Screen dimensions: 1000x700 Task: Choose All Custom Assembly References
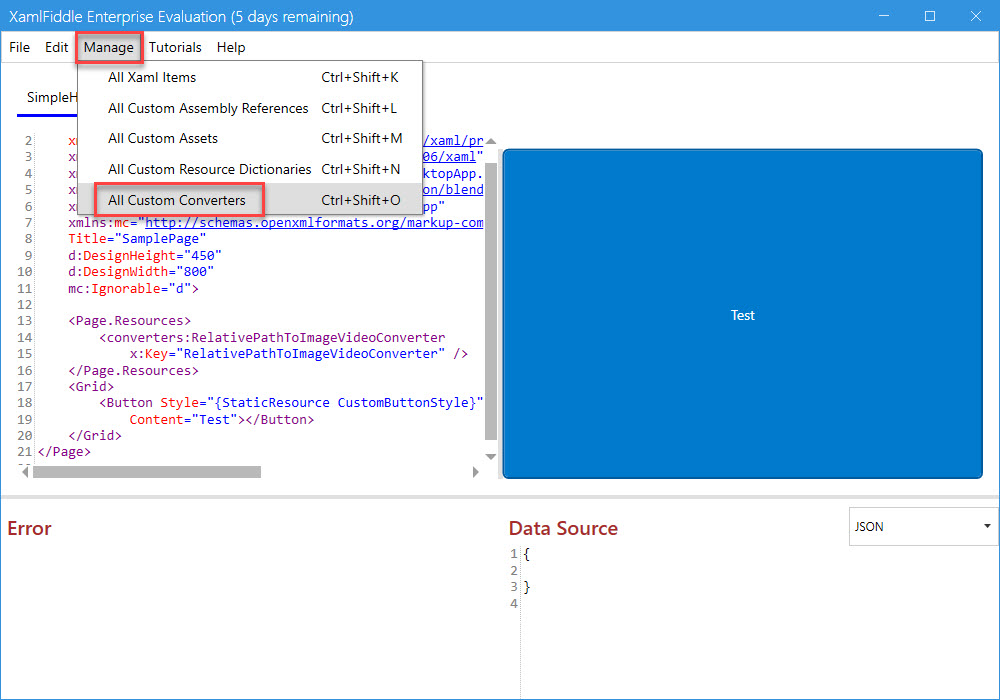pyautogui.click(x=250, y=108)
